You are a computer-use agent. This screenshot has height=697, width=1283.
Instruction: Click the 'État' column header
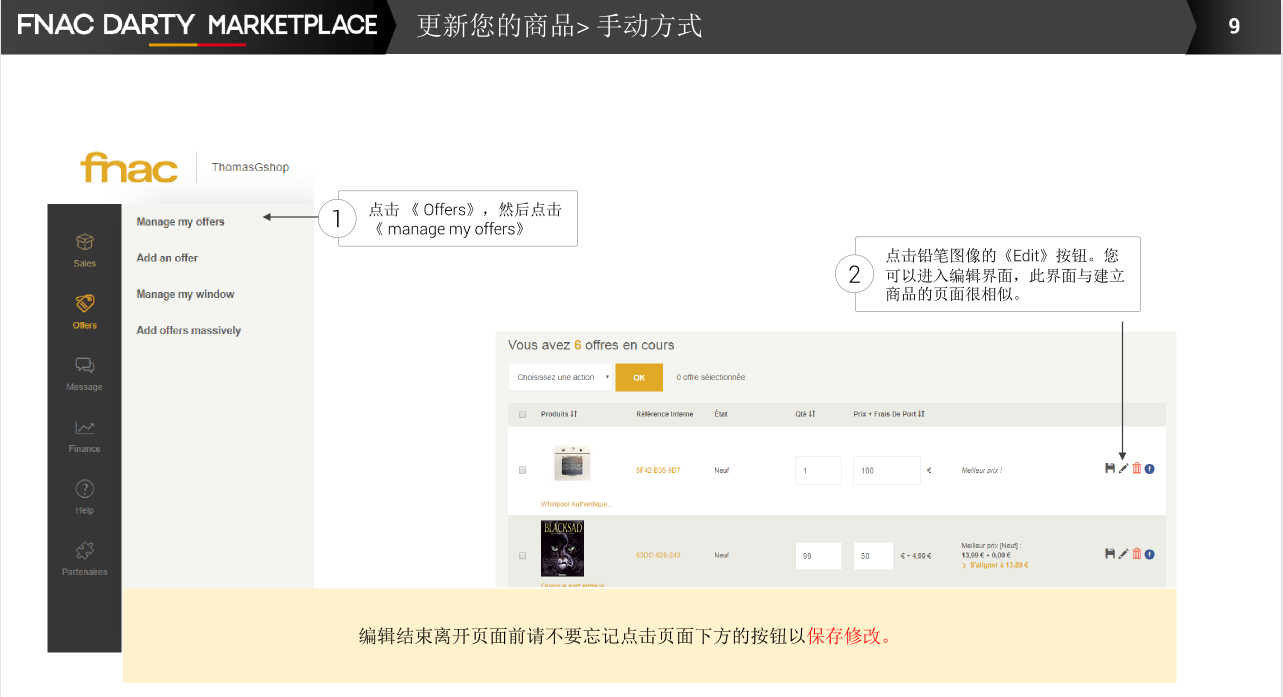(722, 413)
